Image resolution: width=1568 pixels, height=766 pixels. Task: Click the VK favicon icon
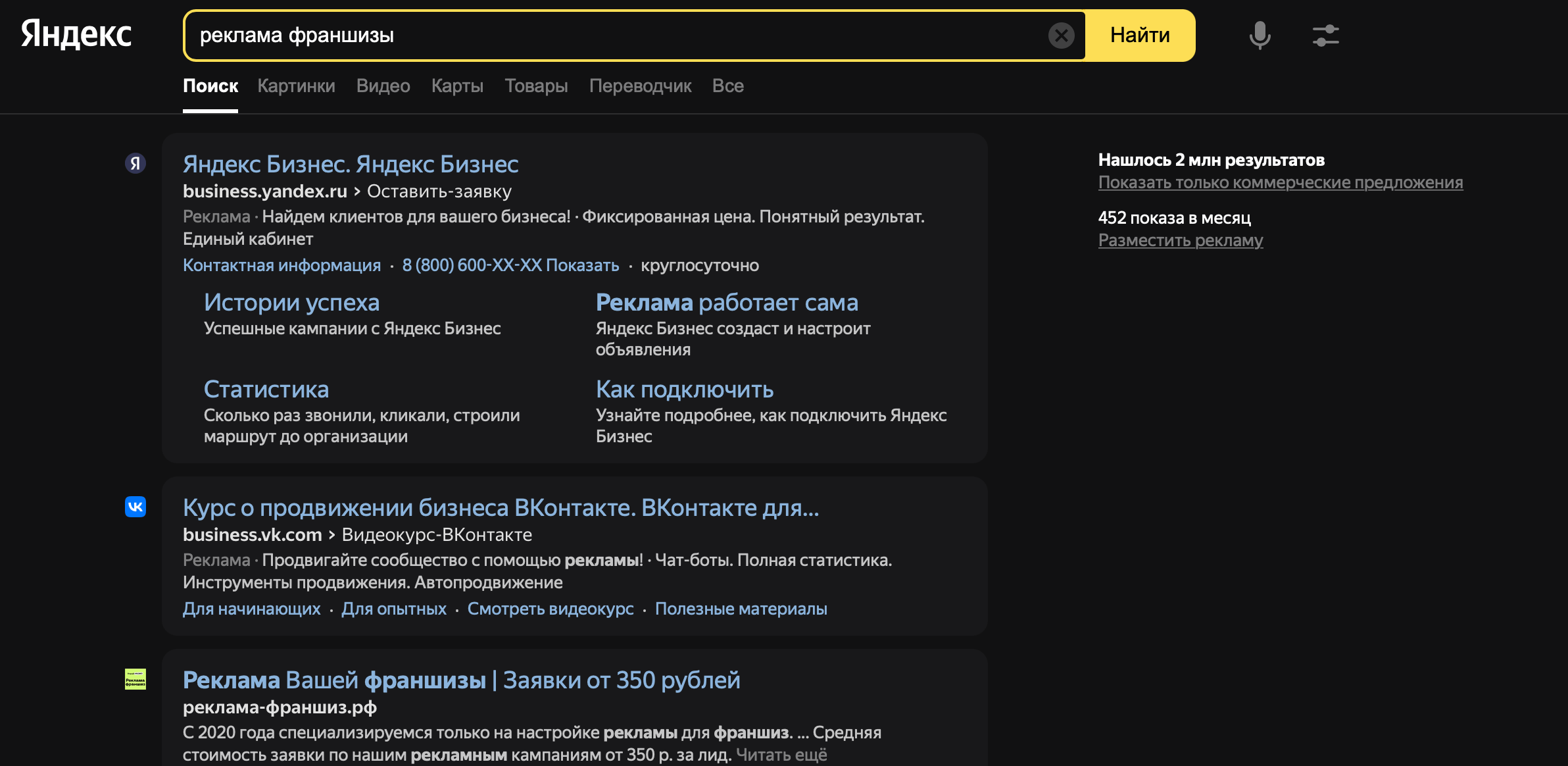pos(135,507)
